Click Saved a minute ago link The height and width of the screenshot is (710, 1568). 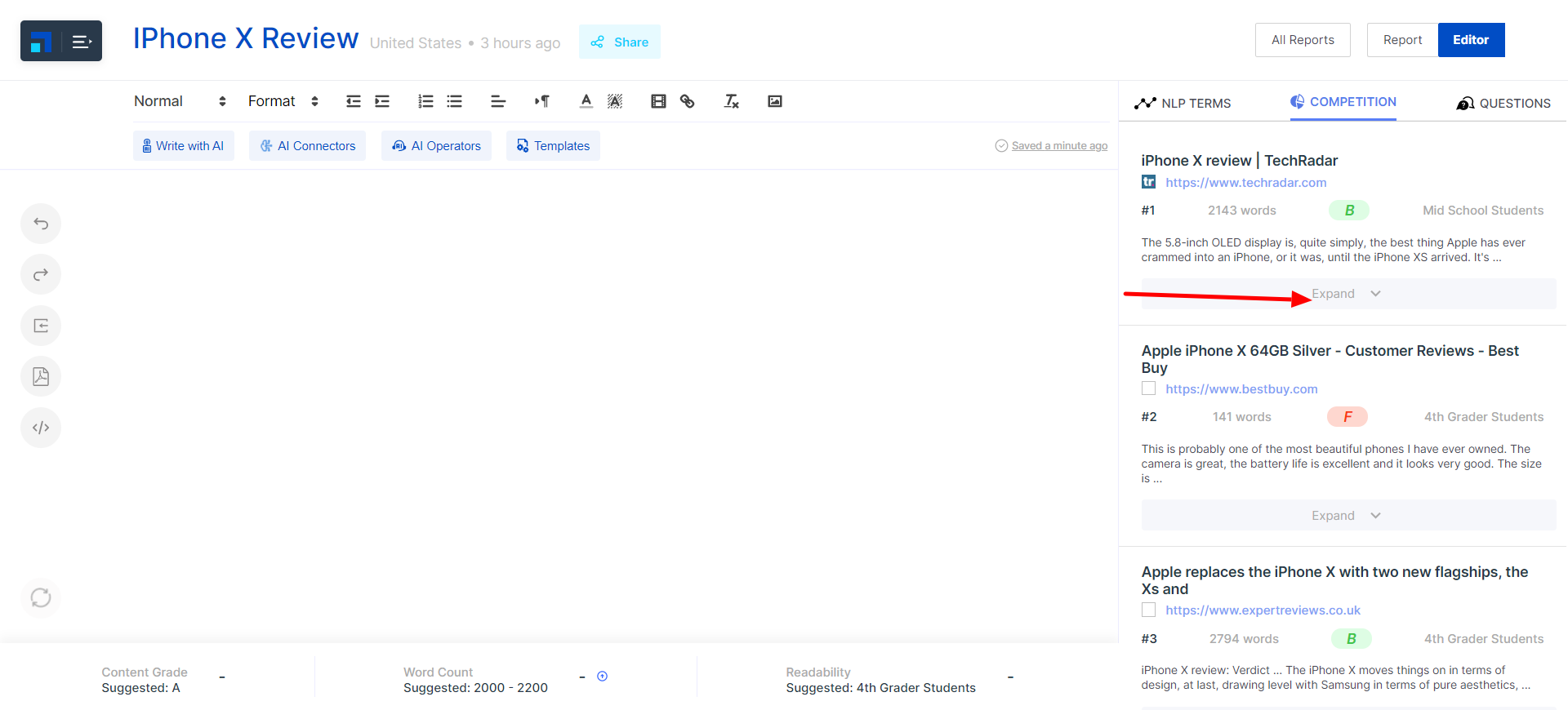[1059, 146]
